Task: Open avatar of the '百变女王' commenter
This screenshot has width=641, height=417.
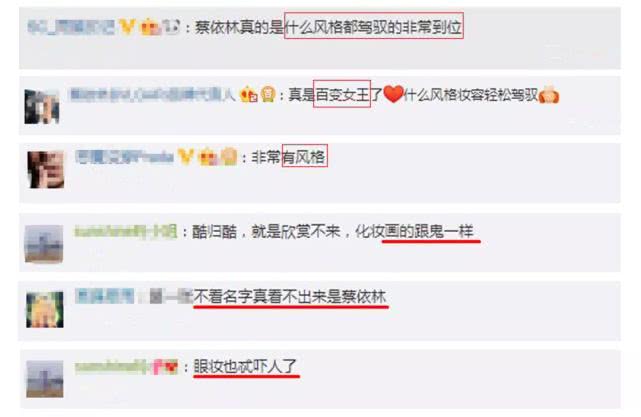Action: pyautogui.click(x=42, y=107)
